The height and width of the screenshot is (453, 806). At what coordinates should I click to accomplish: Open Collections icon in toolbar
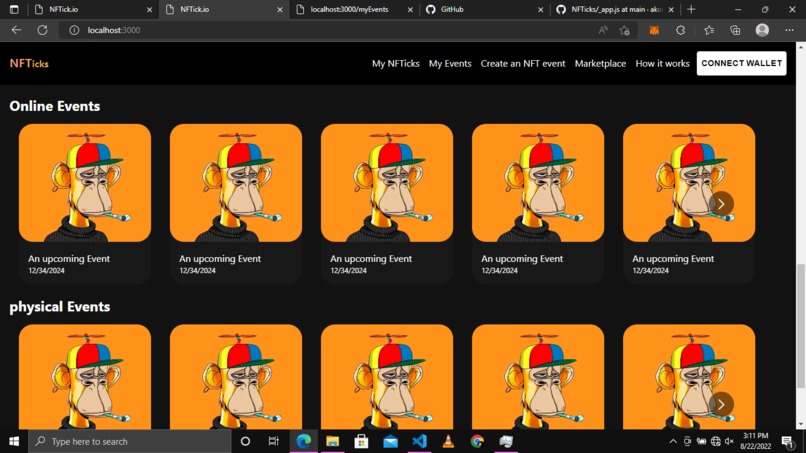click(x=735, y=30)
